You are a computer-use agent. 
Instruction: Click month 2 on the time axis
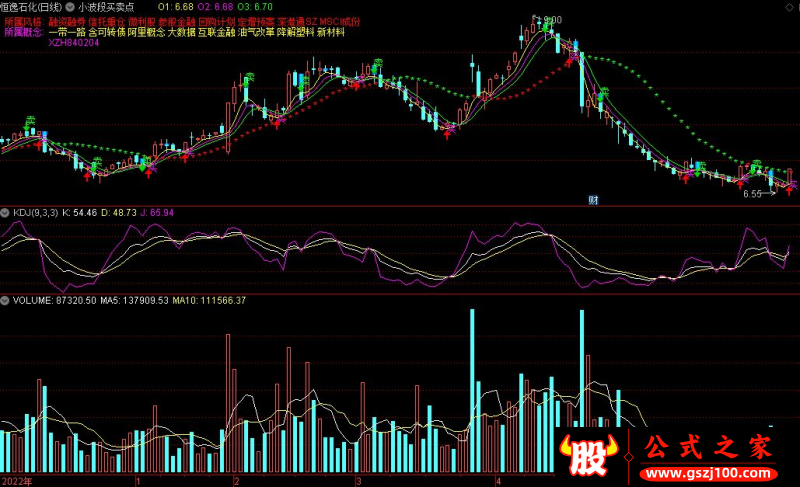point(236,481)
